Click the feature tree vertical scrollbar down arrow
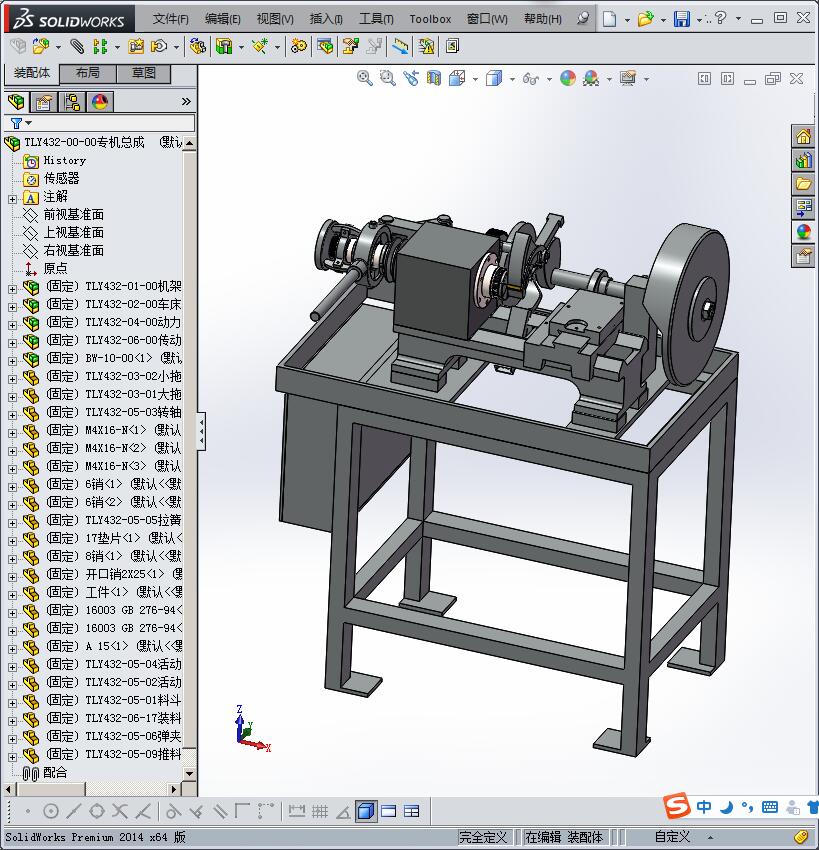819x850 pixels. pos(189,774)
